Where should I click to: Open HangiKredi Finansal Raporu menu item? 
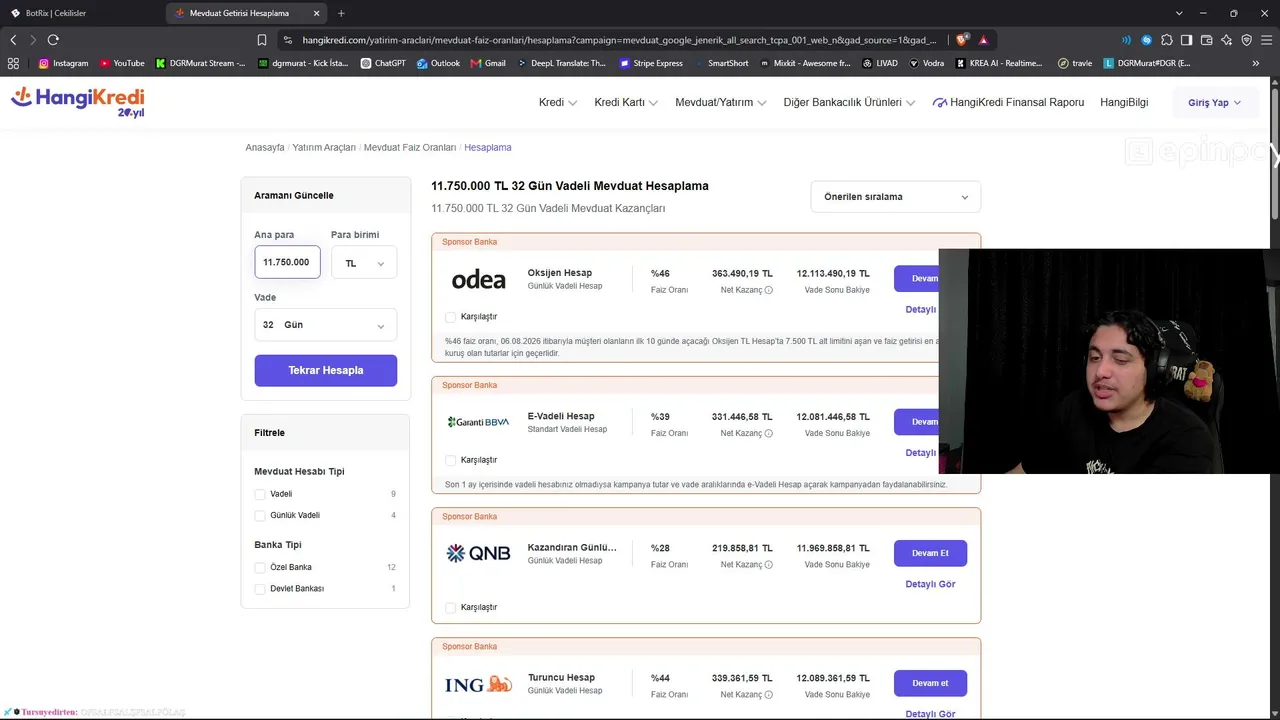click(x=1008, y=102)
